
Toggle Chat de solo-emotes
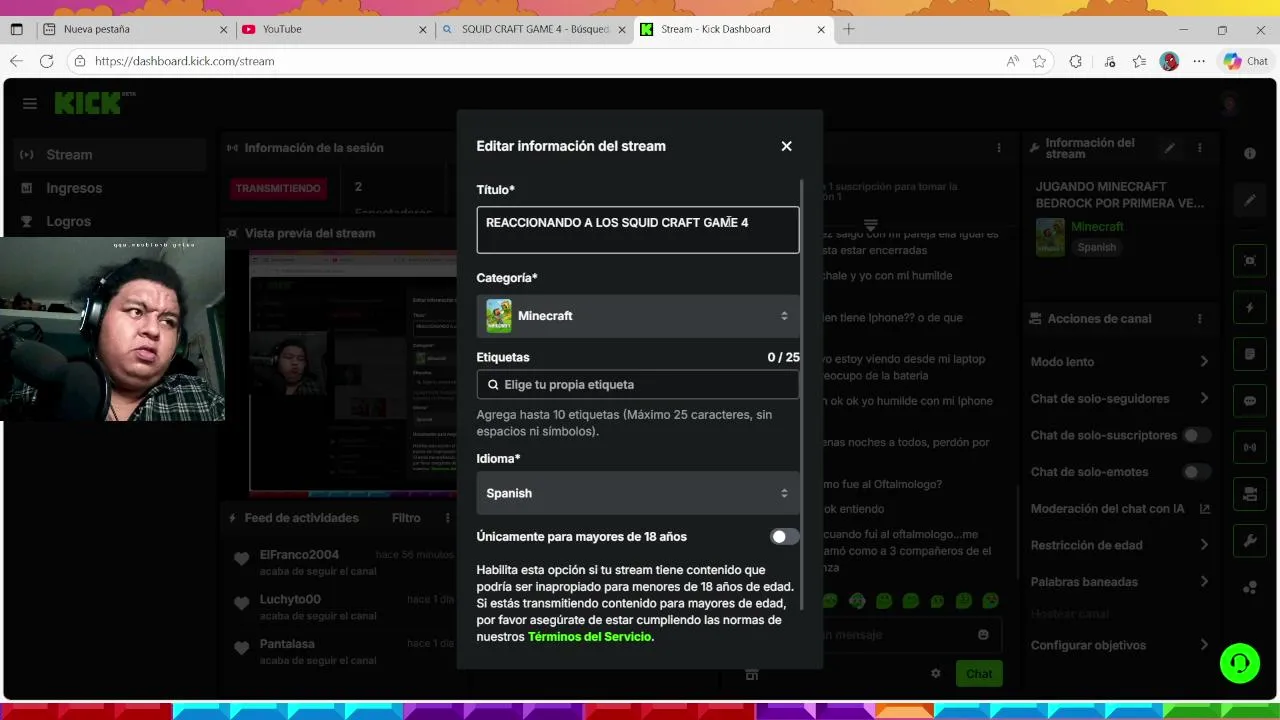(1196, 472)
